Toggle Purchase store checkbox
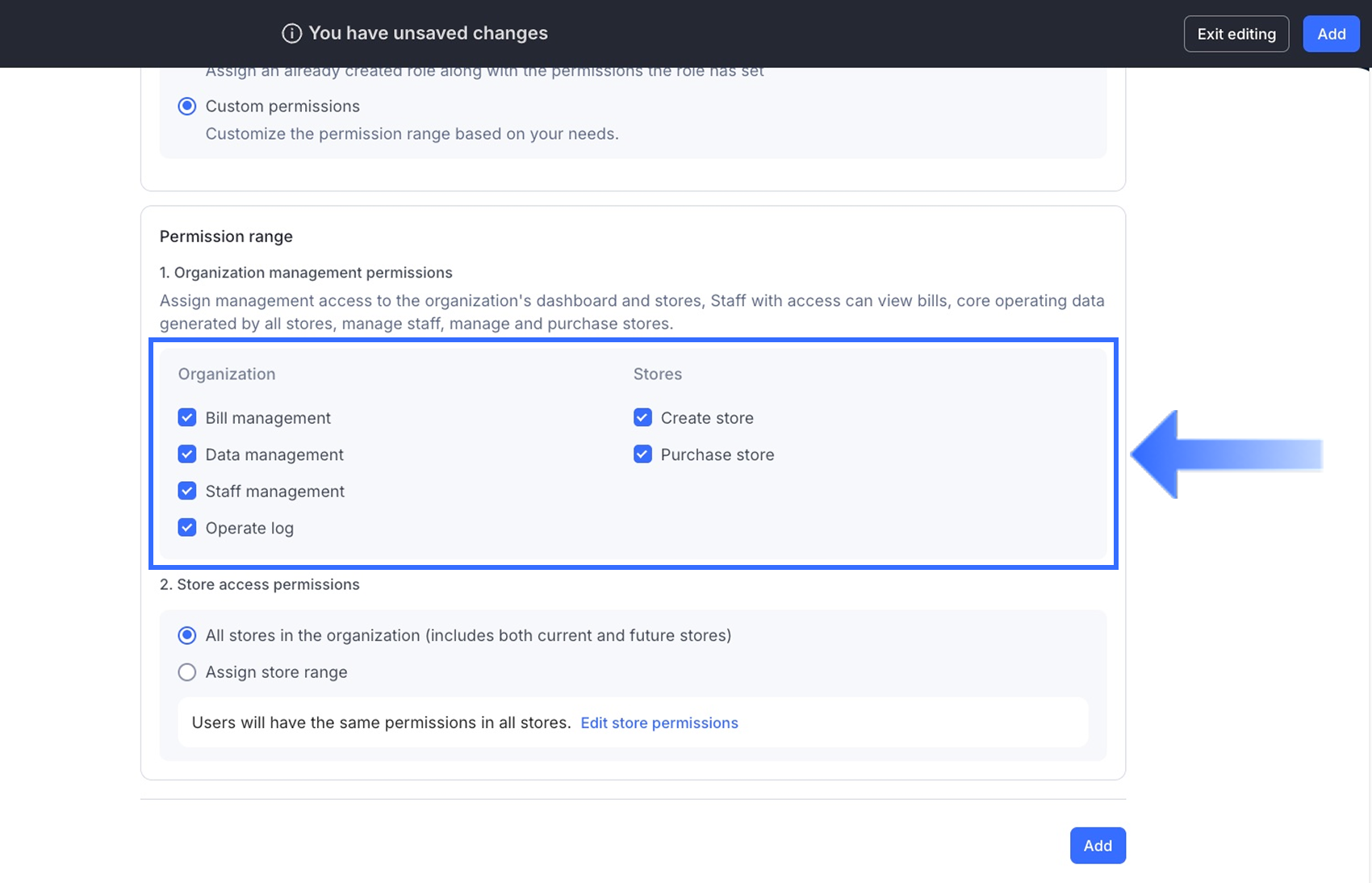 (x=642, y=454)
